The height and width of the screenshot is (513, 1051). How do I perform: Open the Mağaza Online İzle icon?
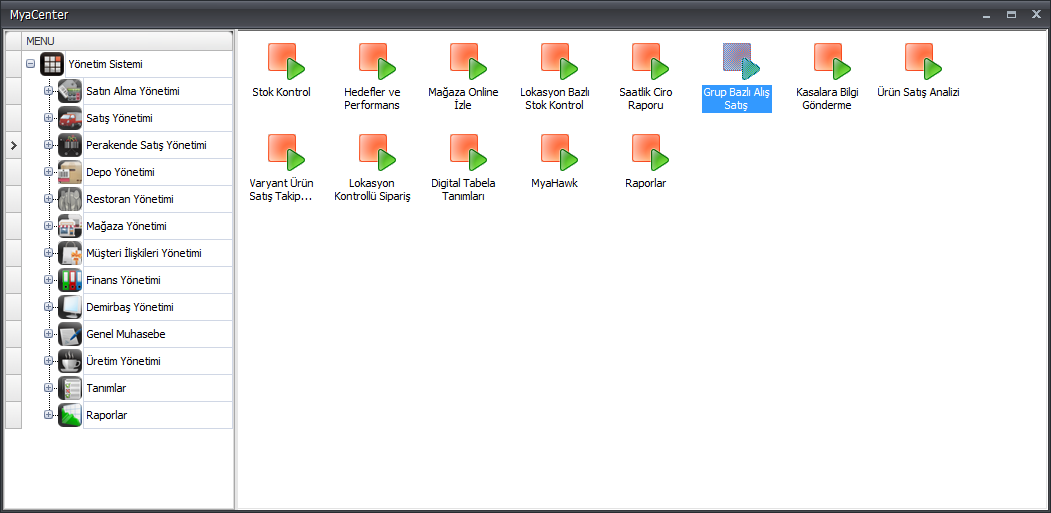click(469, 62)
